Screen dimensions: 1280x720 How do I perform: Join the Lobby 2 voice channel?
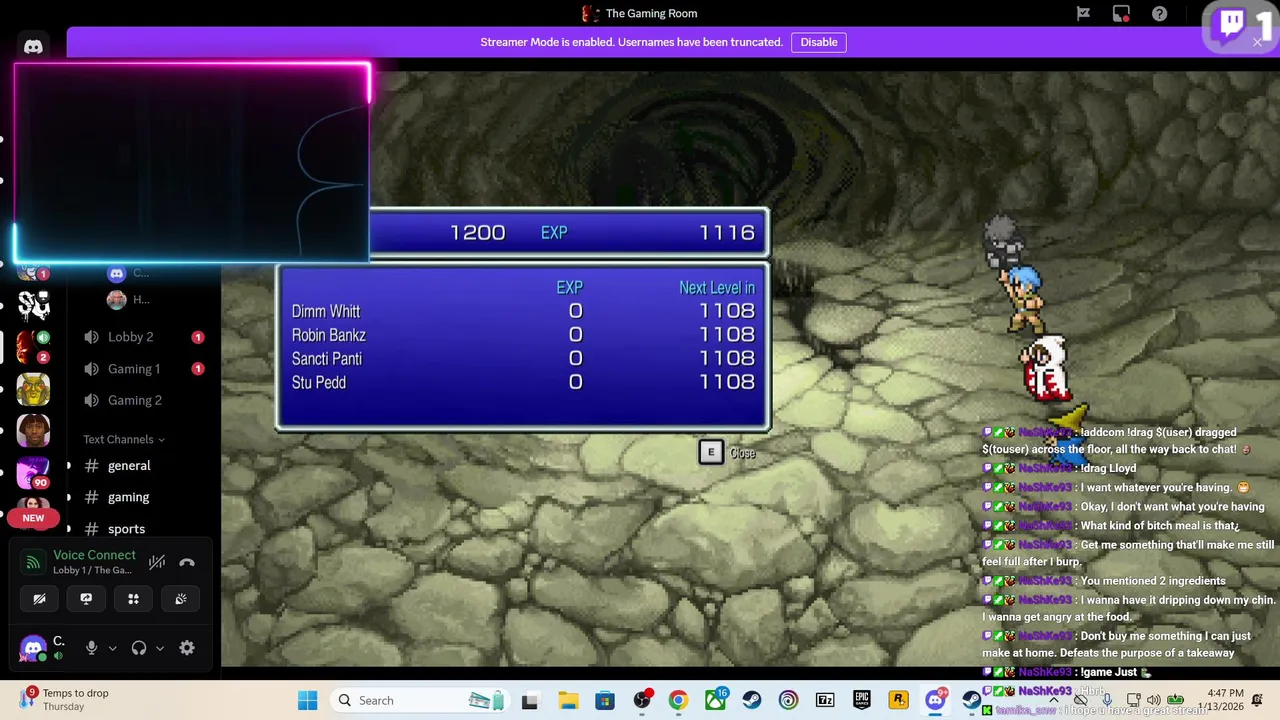(x=143, y=337)
